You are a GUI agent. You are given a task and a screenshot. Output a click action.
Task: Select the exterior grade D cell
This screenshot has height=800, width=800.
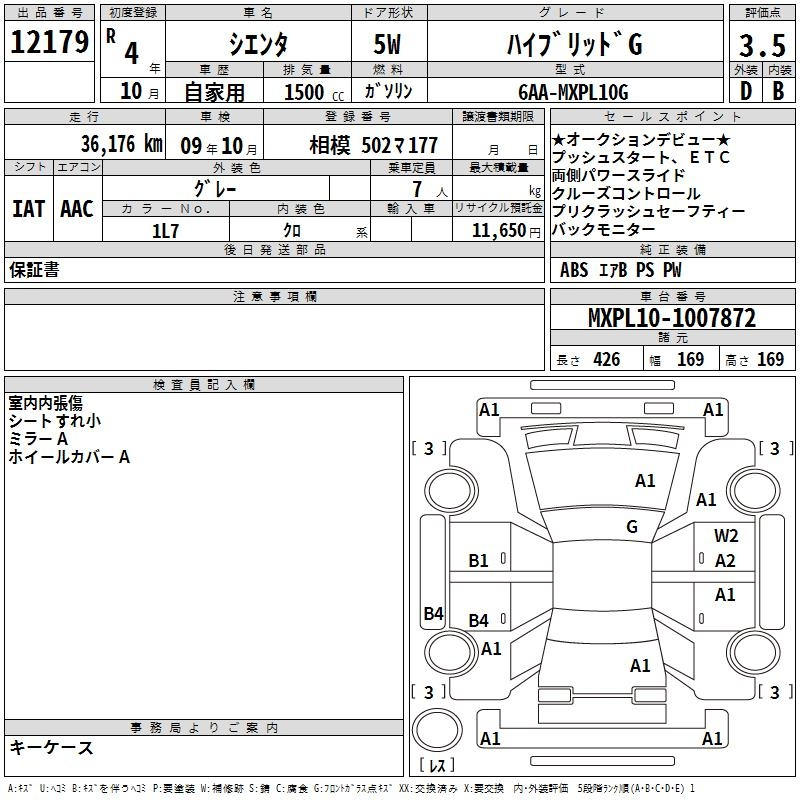pos(745,93)
